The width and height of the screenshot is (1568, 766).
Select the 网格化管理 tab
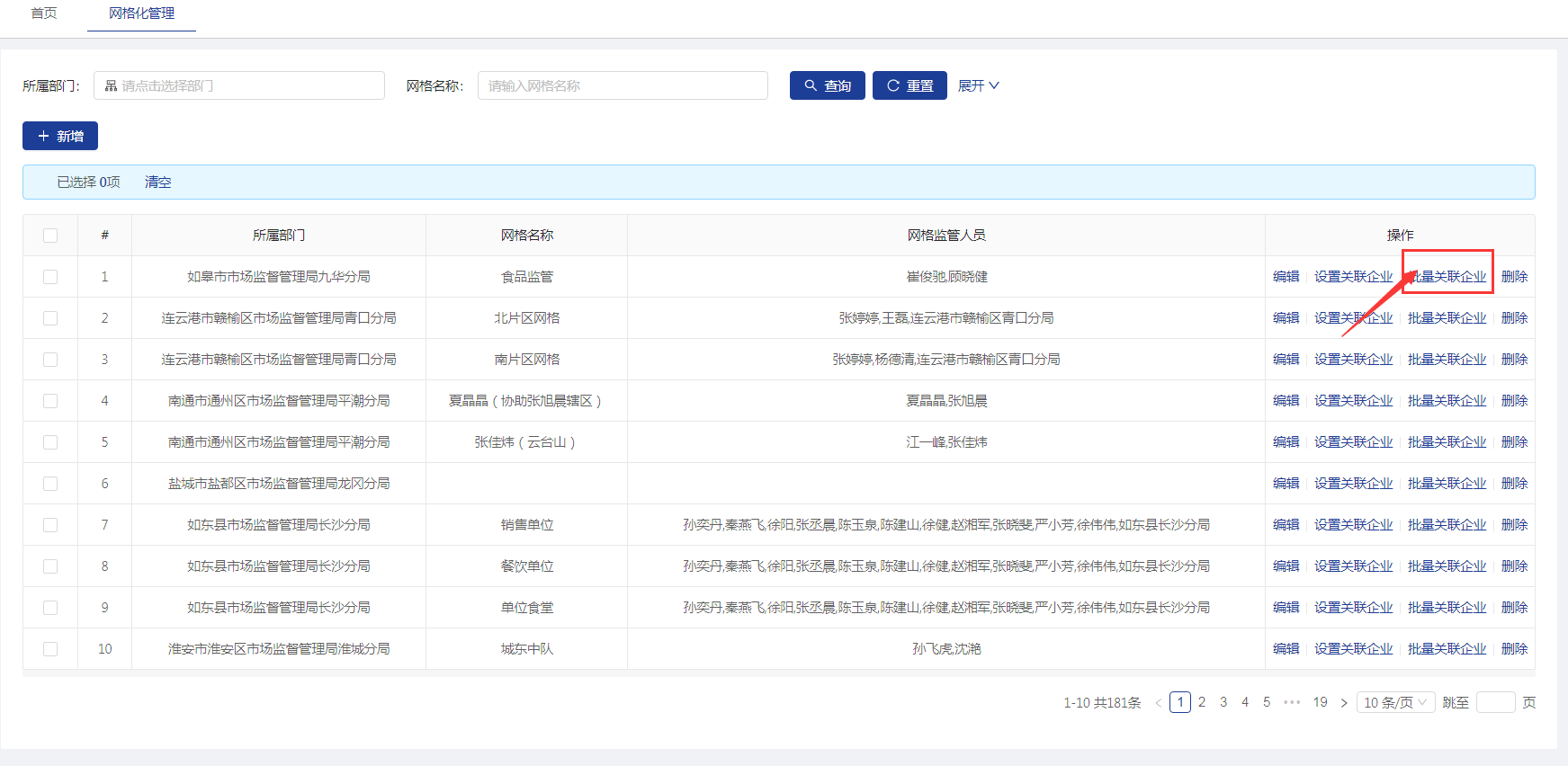[x=141, y=13]
